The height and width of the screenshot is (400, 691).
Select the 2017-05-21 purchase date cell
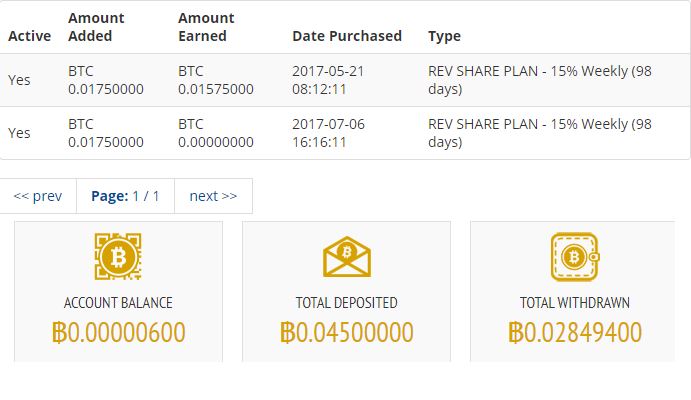tap(328, 80)
